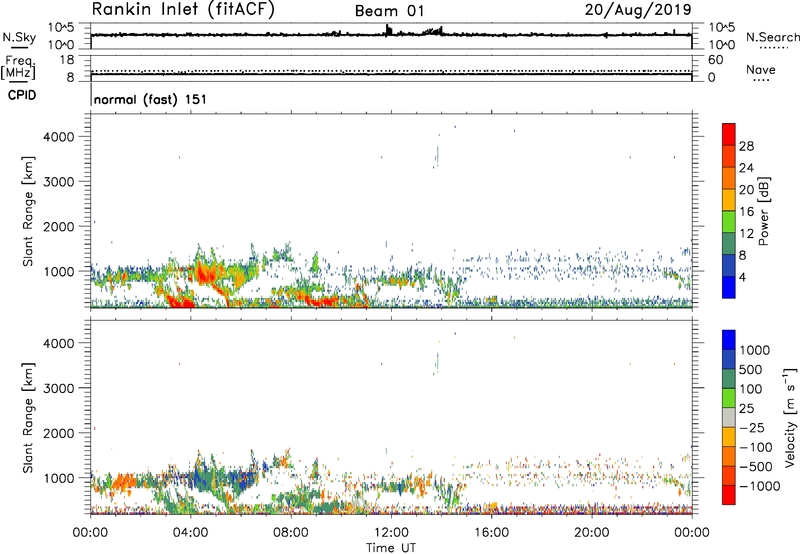Click the '60' Nave axis tick label
Image resolution: width=800 pixels, height=554 pixels.
click(715, 60)
